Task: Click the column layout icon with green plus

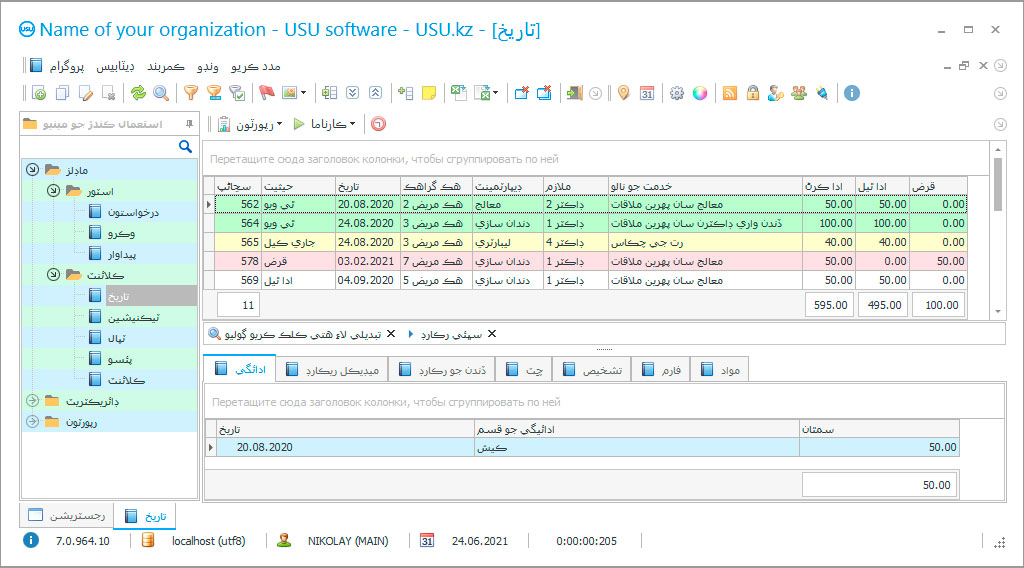Action: (x=329, y=93)
